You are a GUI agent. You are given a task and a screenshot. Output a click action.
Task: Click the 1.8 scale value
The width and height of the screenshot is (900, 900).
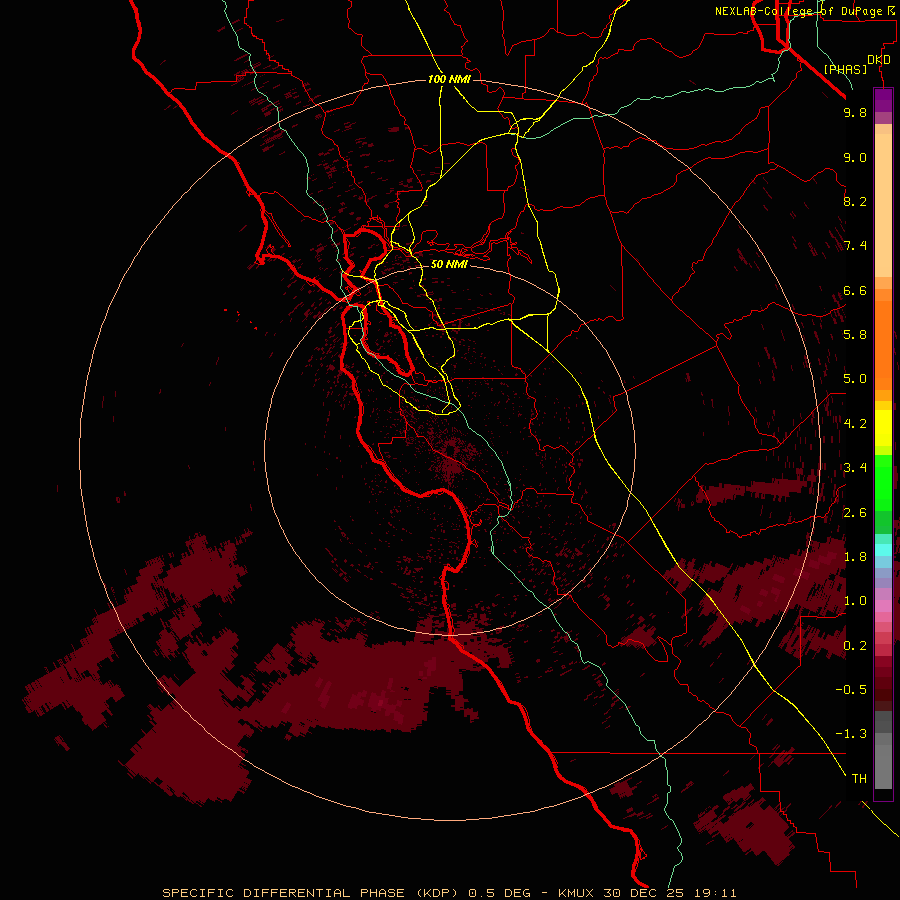click(855, 557)
